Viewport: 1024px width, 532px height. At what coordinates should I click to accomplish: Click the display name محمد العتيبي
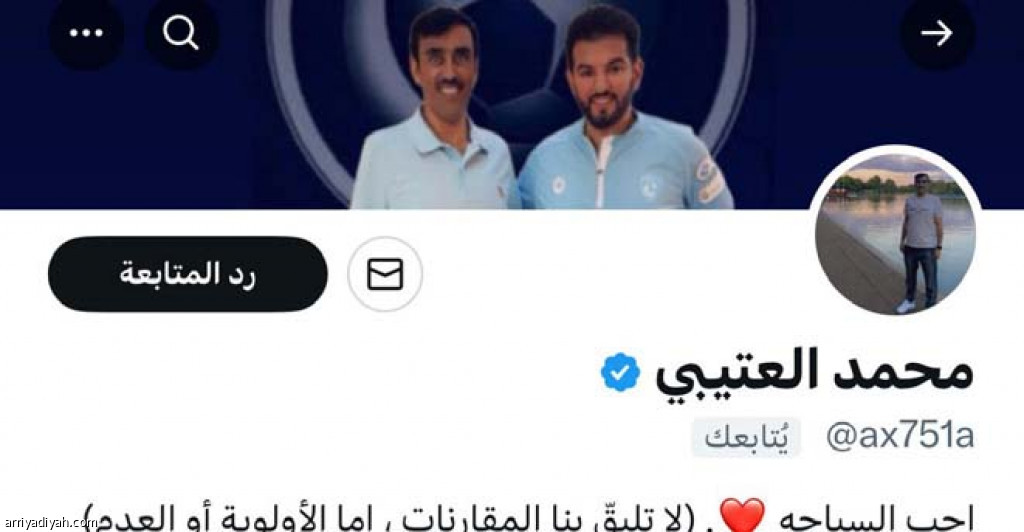click(814, 373)
